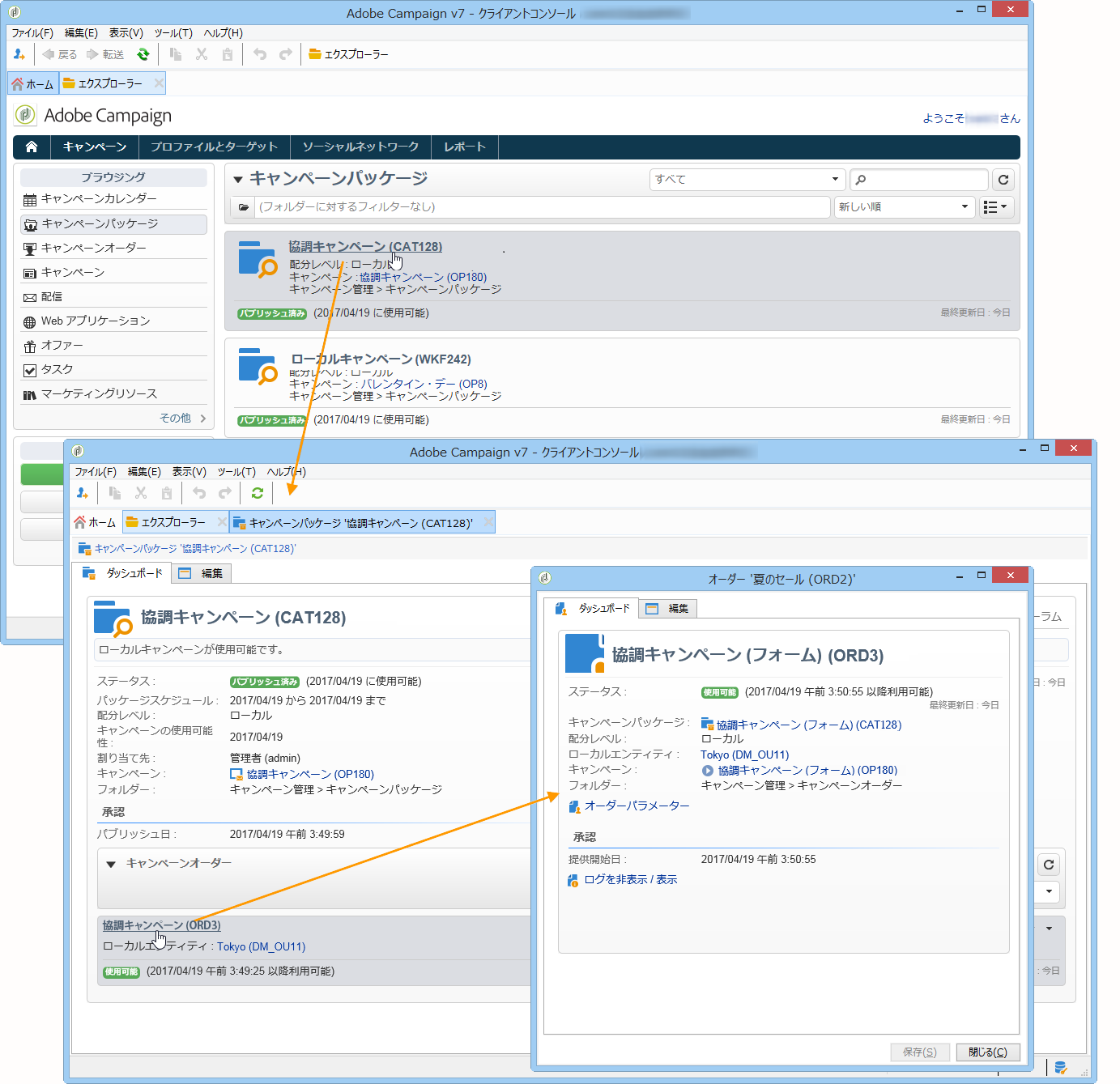The image size is (1120, 1084).
Task: Open ヘルプ(H) menu in the rear window
Action: tap(224, 33)
